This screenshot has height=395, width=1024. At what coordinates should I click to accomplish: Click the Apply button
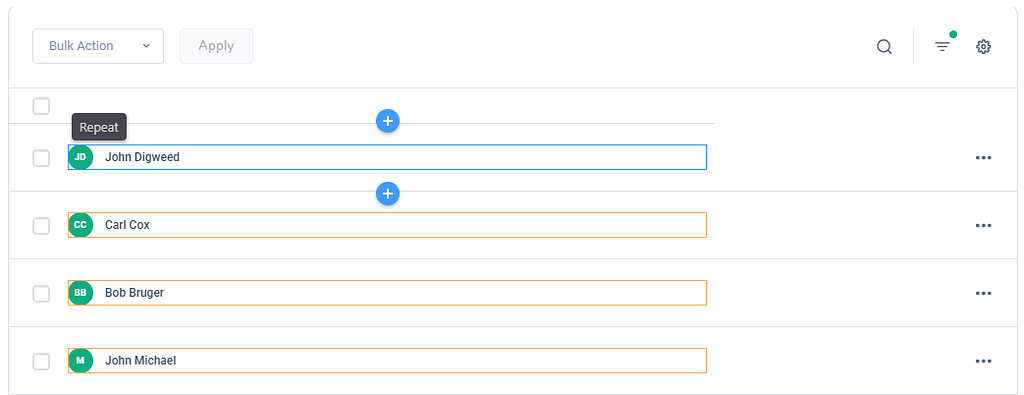point(216,46)
